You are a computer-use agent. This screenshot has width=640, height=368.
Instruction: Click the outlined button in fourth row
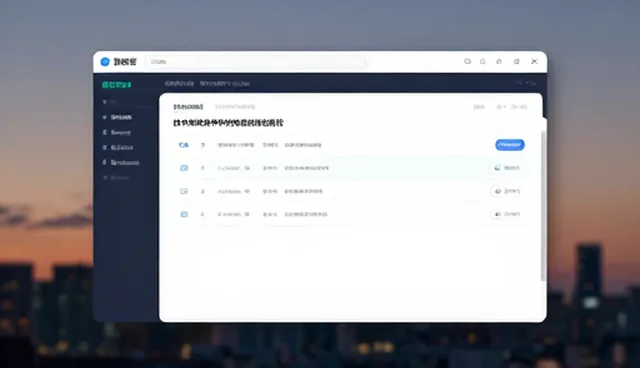coord(507,214)
